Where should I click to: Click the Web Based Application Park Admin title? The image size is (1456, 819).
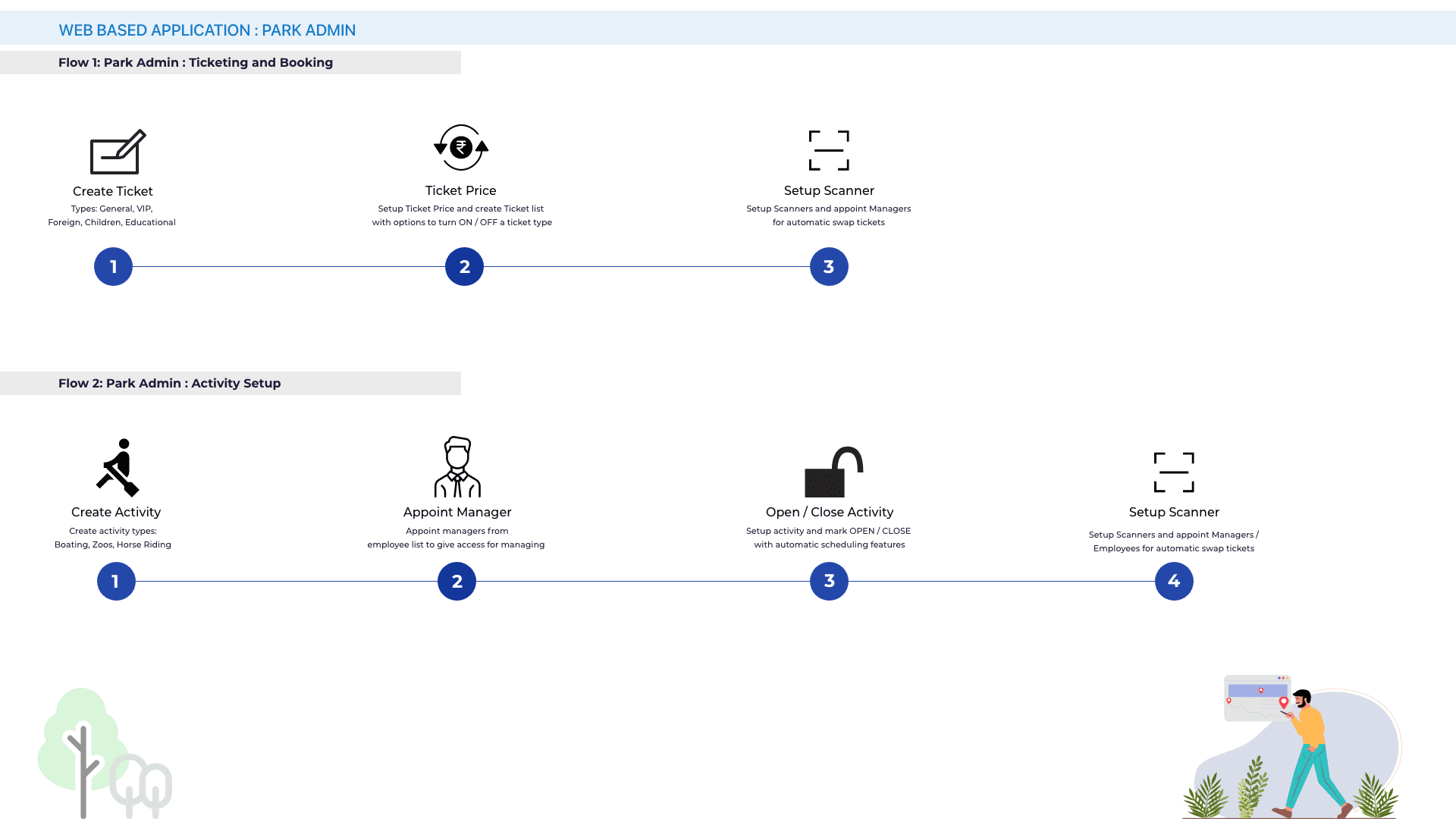(207, 30)
